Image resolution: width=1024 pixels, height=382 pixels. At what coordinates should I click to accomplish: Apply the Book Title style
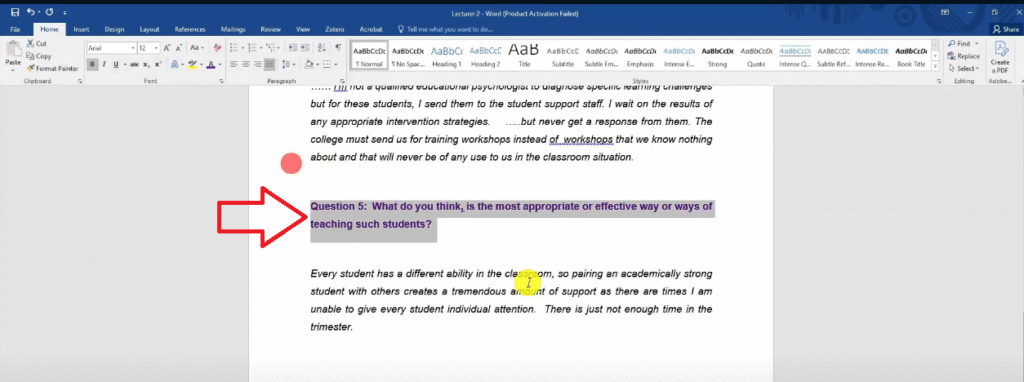pyautogui.click(x=911, y=56)
